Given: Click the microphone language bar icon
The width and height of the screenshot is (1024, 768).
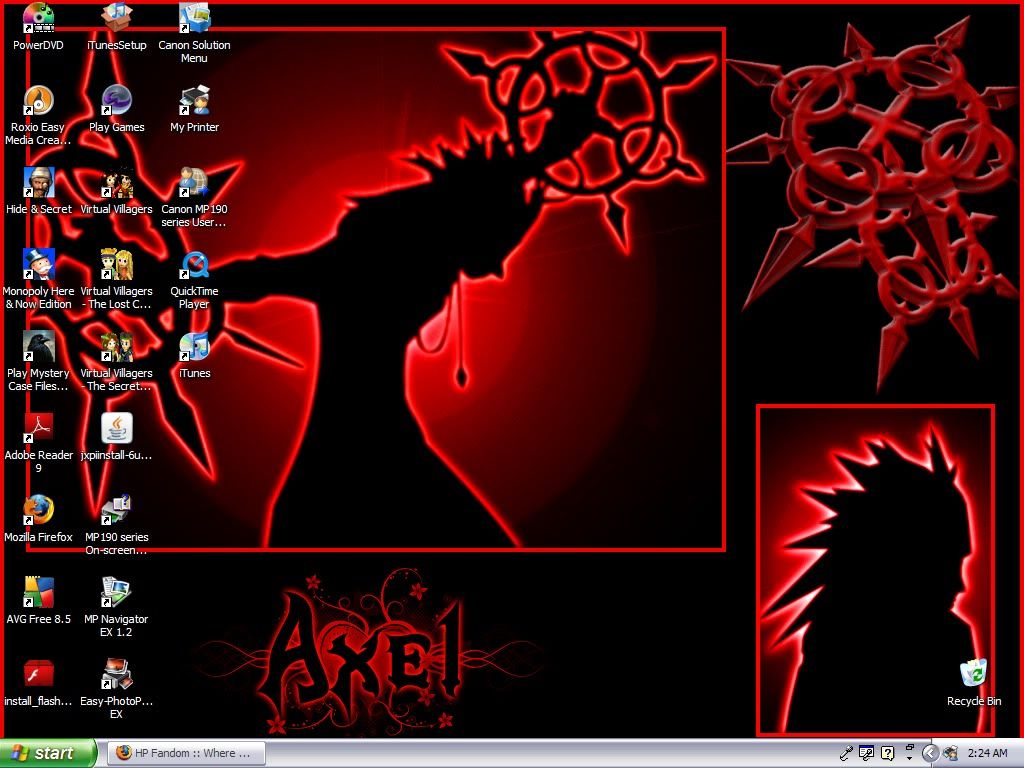Looking at the screenshot, I should pyautogui.click(x=846, y=754).
